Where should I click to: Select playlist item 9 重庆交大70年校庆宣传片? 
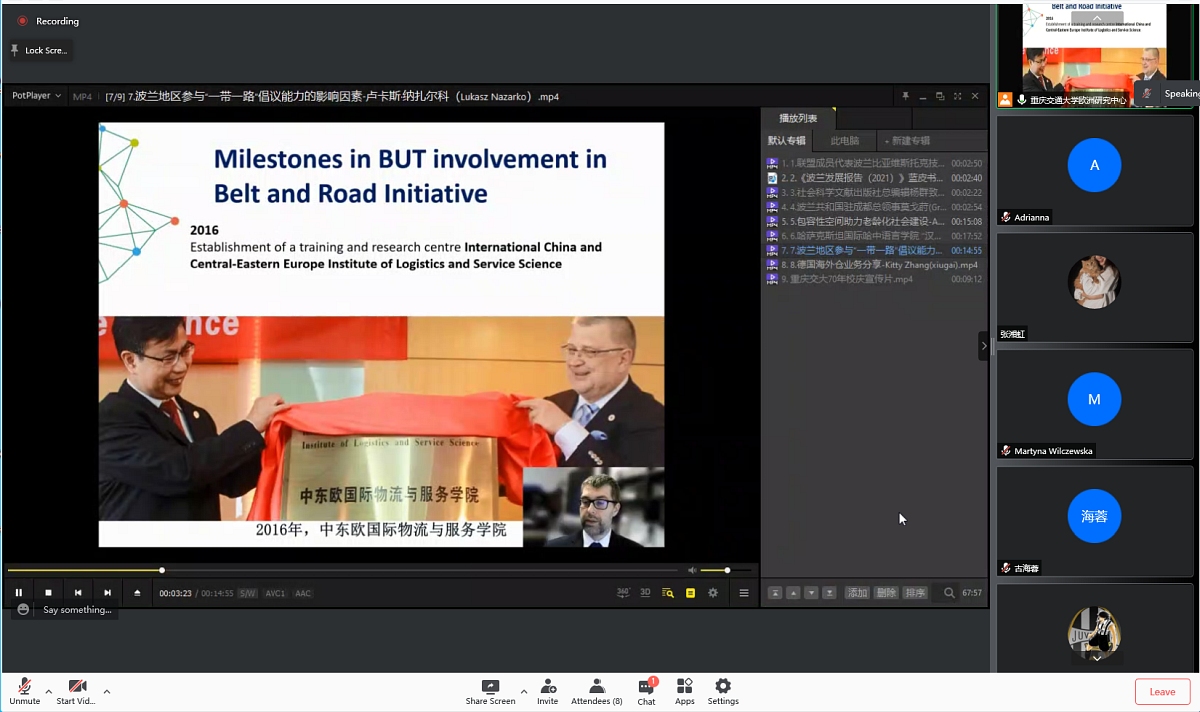[874, 279]
